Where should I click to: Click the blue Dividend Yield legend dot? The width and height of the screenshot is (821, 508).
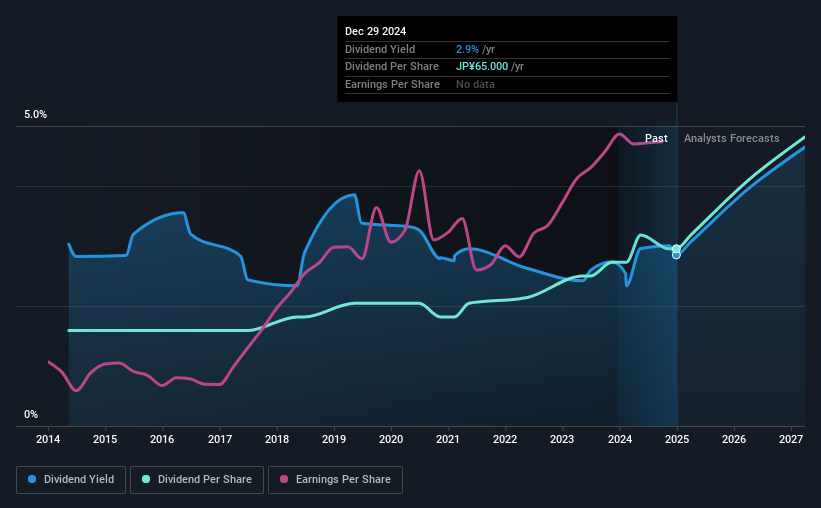[x=32, y=479]
